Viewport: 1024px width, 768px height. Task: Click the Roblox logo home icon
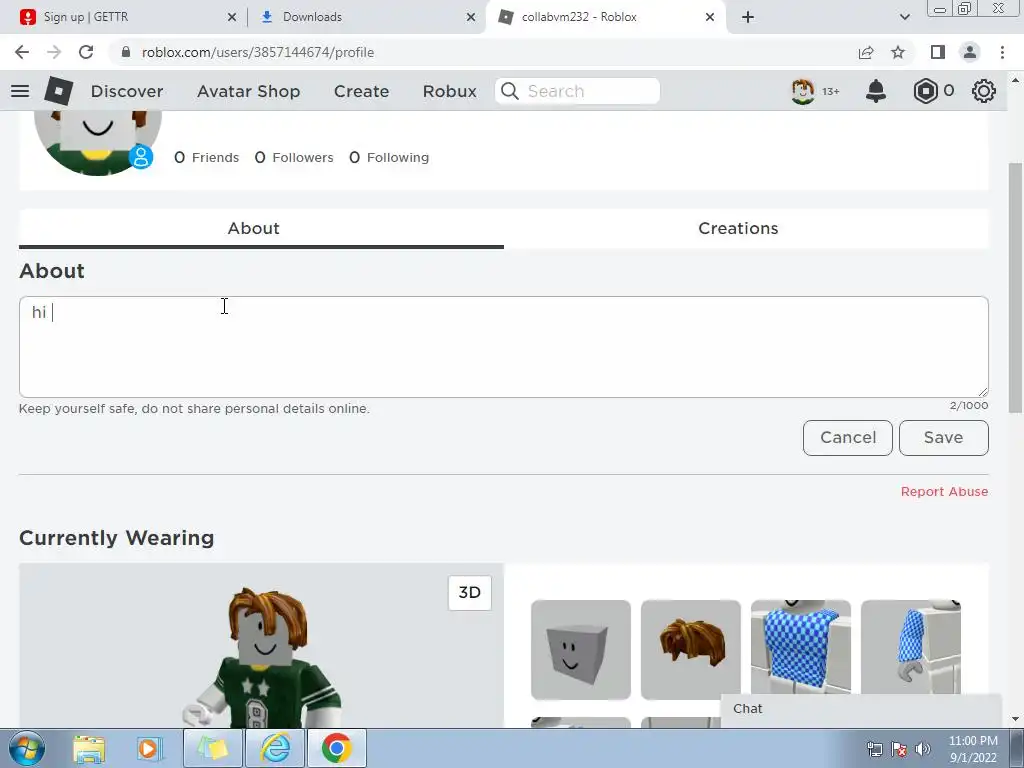[x=58, y=91]
